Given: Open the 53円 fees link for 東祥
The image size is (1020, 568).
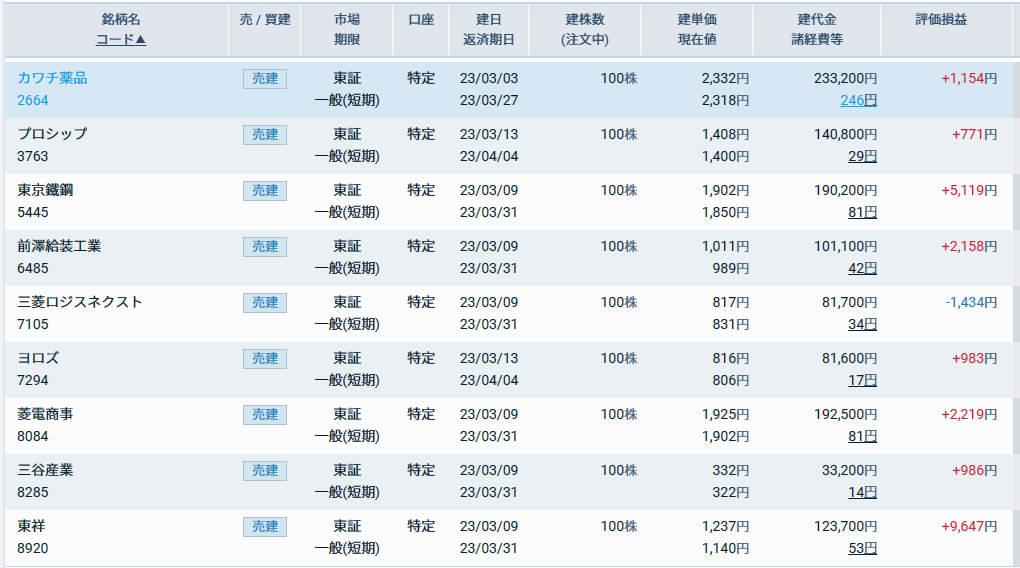Looking at the screenshot, I should pyautogui.click(x=863, y=548).
